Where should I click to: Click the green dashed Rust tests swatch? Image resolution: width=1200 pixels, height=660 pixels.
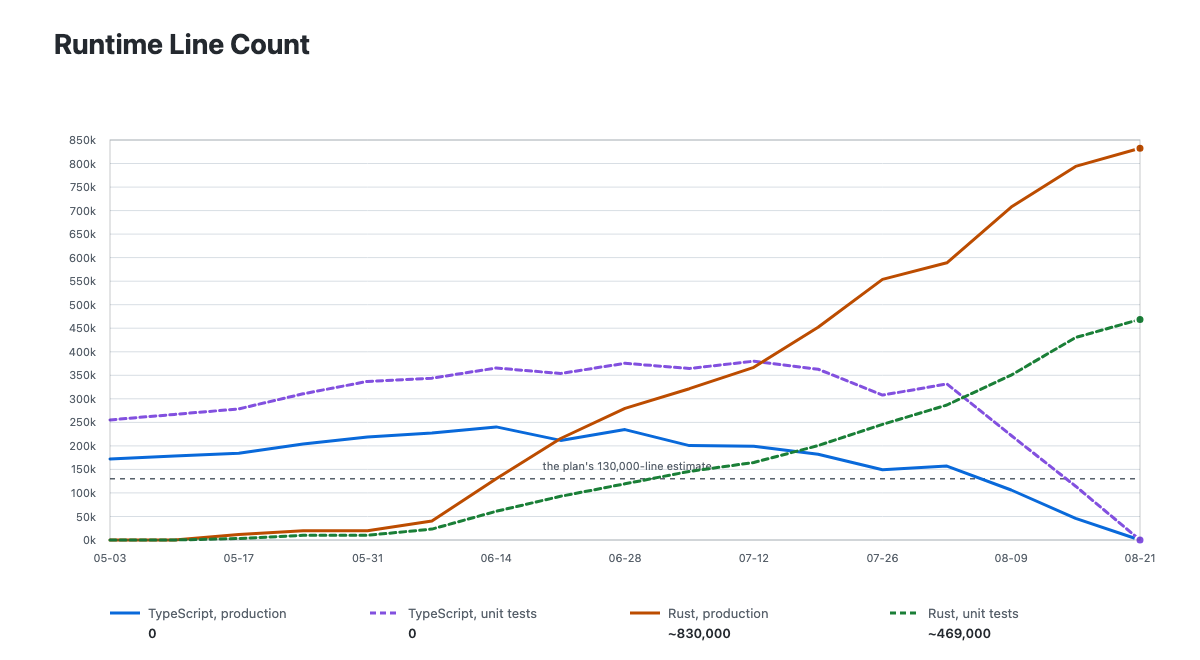click(x=905, y=614)
